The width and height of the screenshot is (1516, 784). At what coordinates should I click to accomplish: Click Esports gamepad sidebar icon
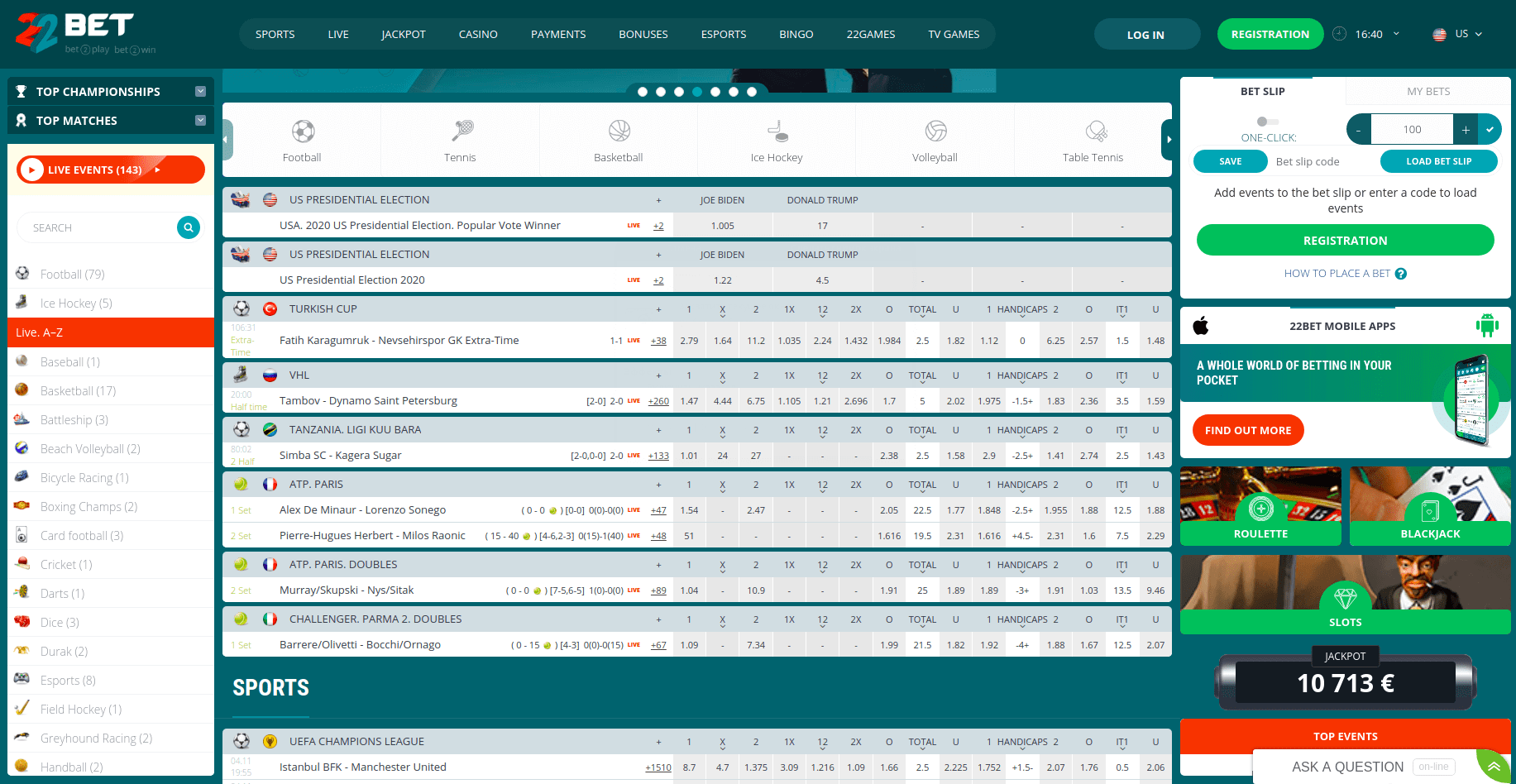coord(22,680)
